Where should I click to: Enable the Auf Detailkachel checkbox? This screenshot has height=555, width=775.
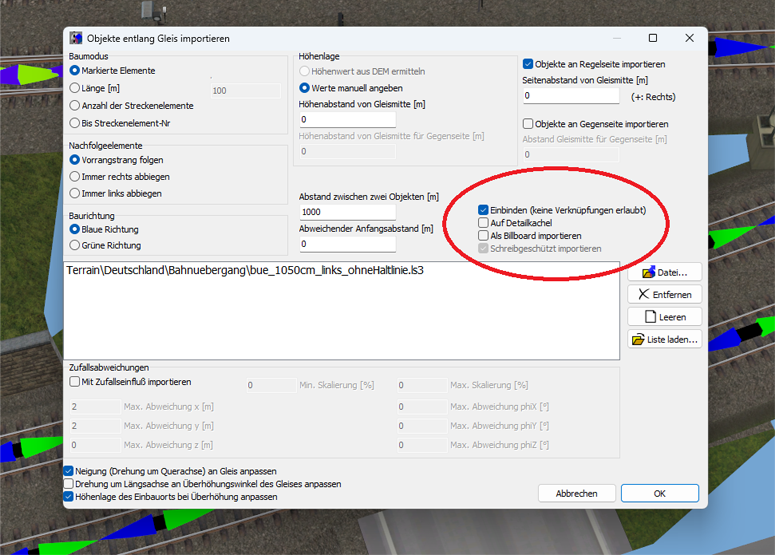click(x=484, y=223)
